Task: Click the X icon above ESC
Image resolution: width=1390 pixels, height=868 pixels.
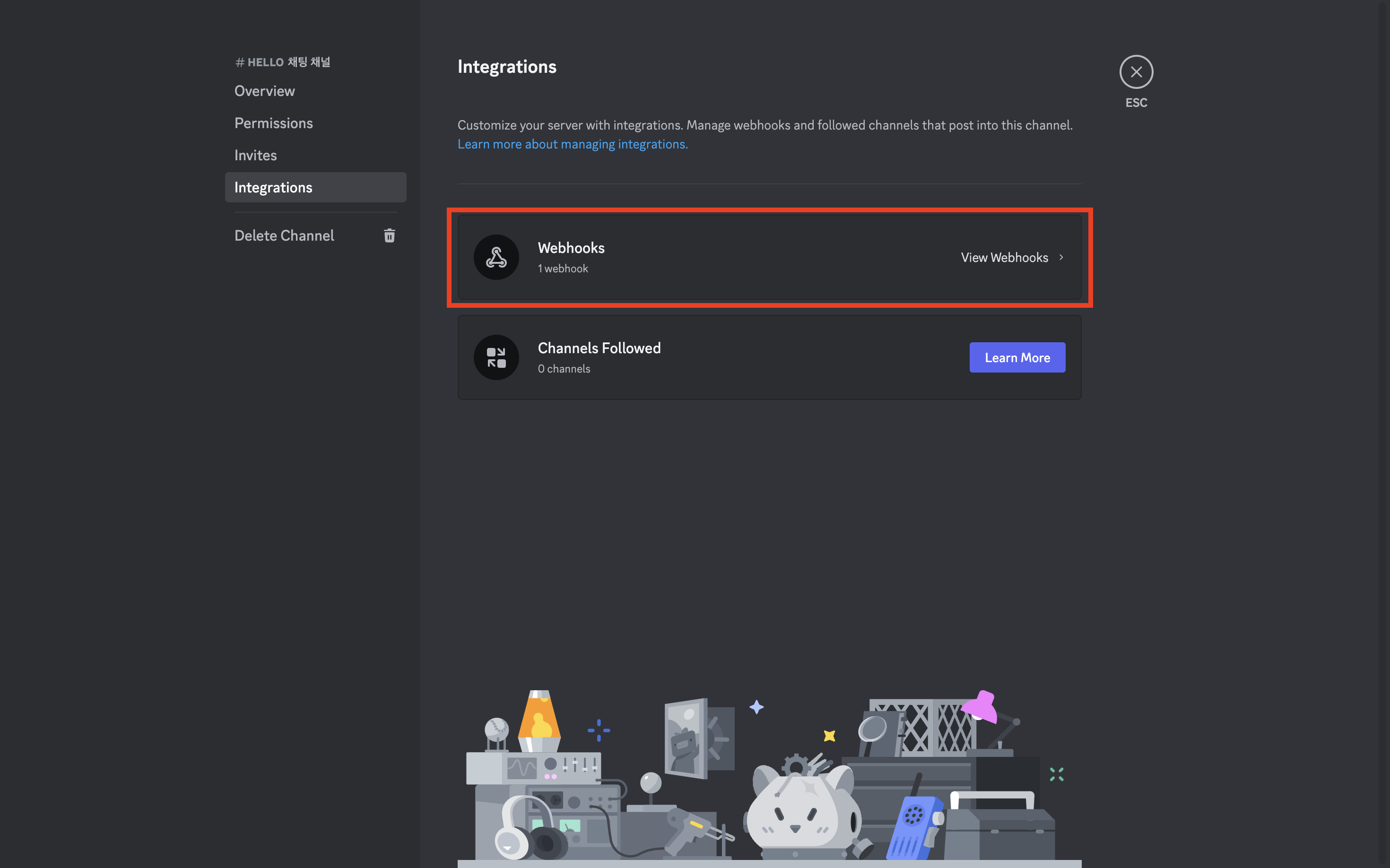Action: [1136, 72]
